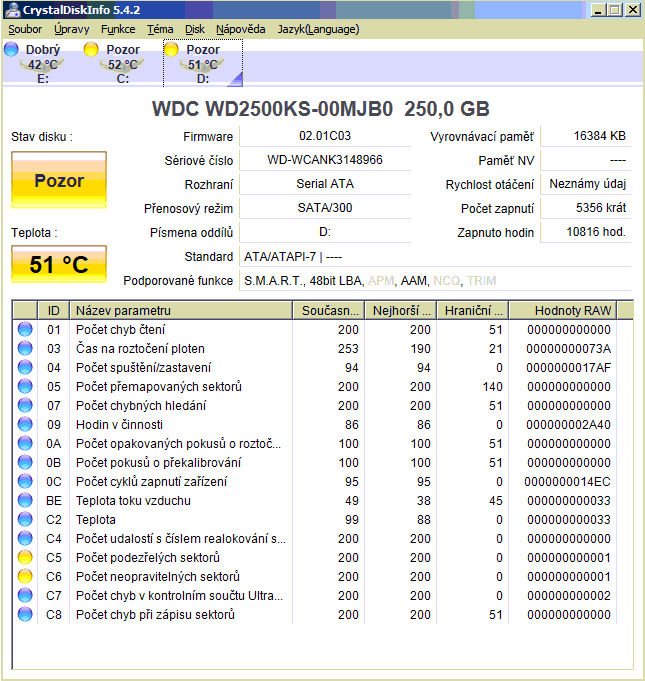Click the blue status orb for attribute 09
Screen dimensions: 645x681
25,424
